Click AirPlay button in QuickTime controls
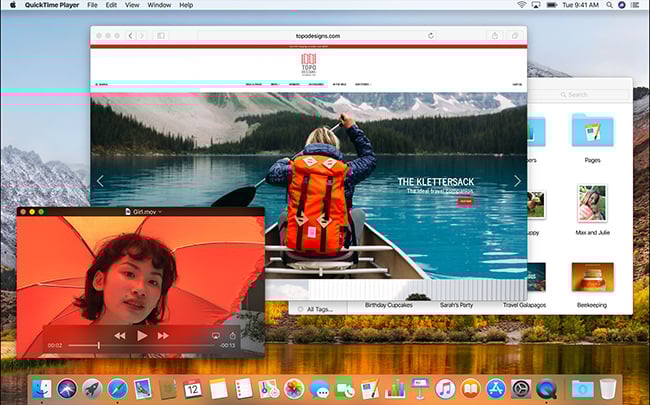The height and width of the screenshot is (405, 650). [216, 336]
